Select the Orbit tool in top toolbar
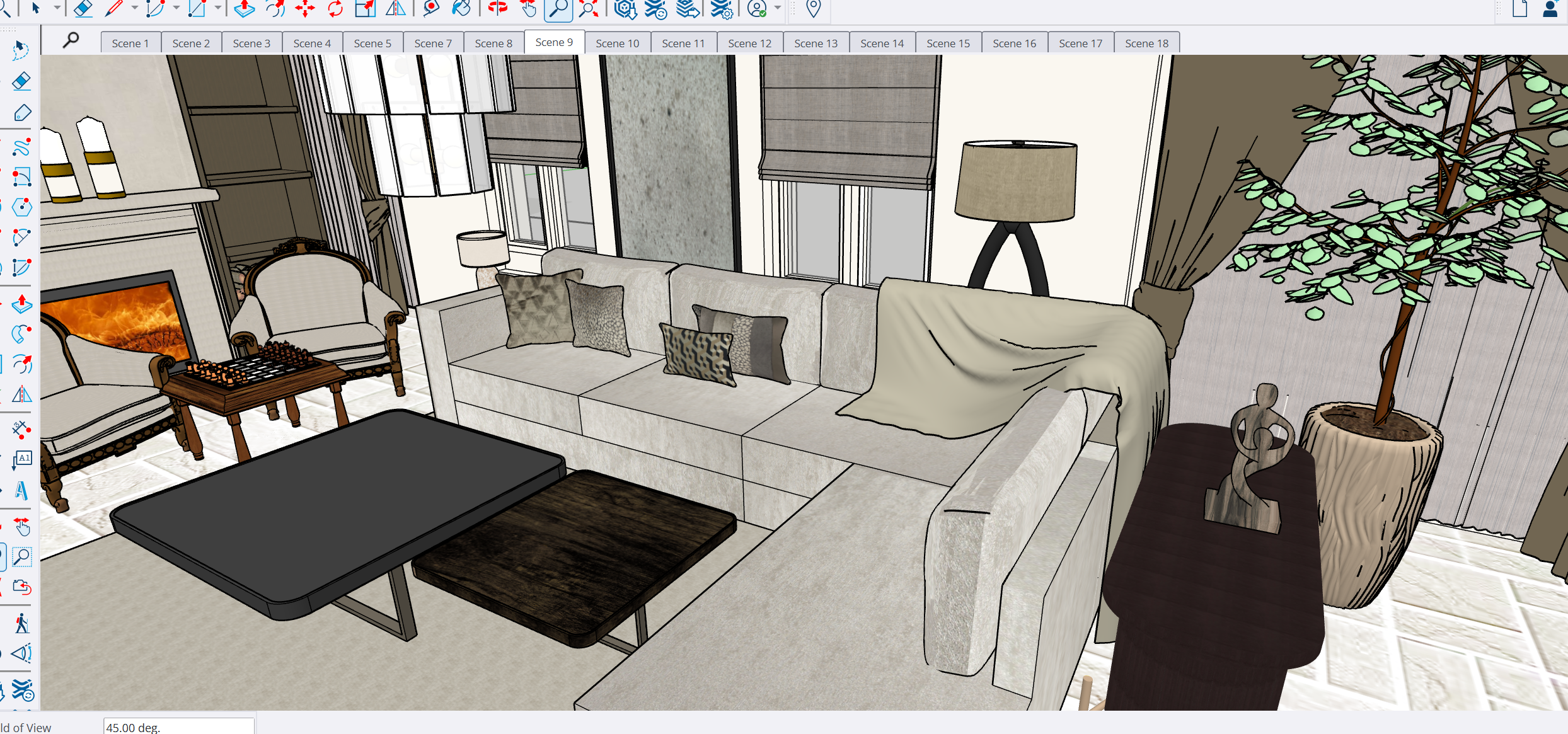1568x734 pixels. coord(497,8)
